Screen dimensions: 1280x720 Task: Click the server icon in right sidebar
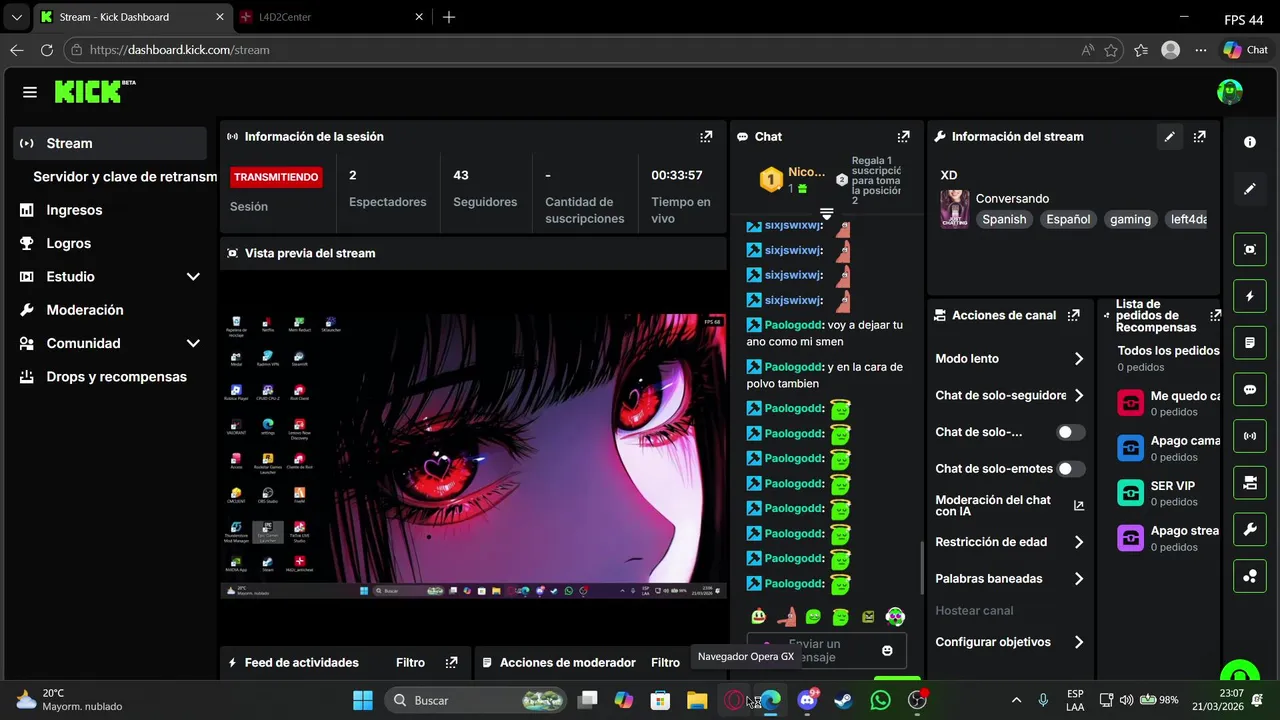click(1250, 483)
